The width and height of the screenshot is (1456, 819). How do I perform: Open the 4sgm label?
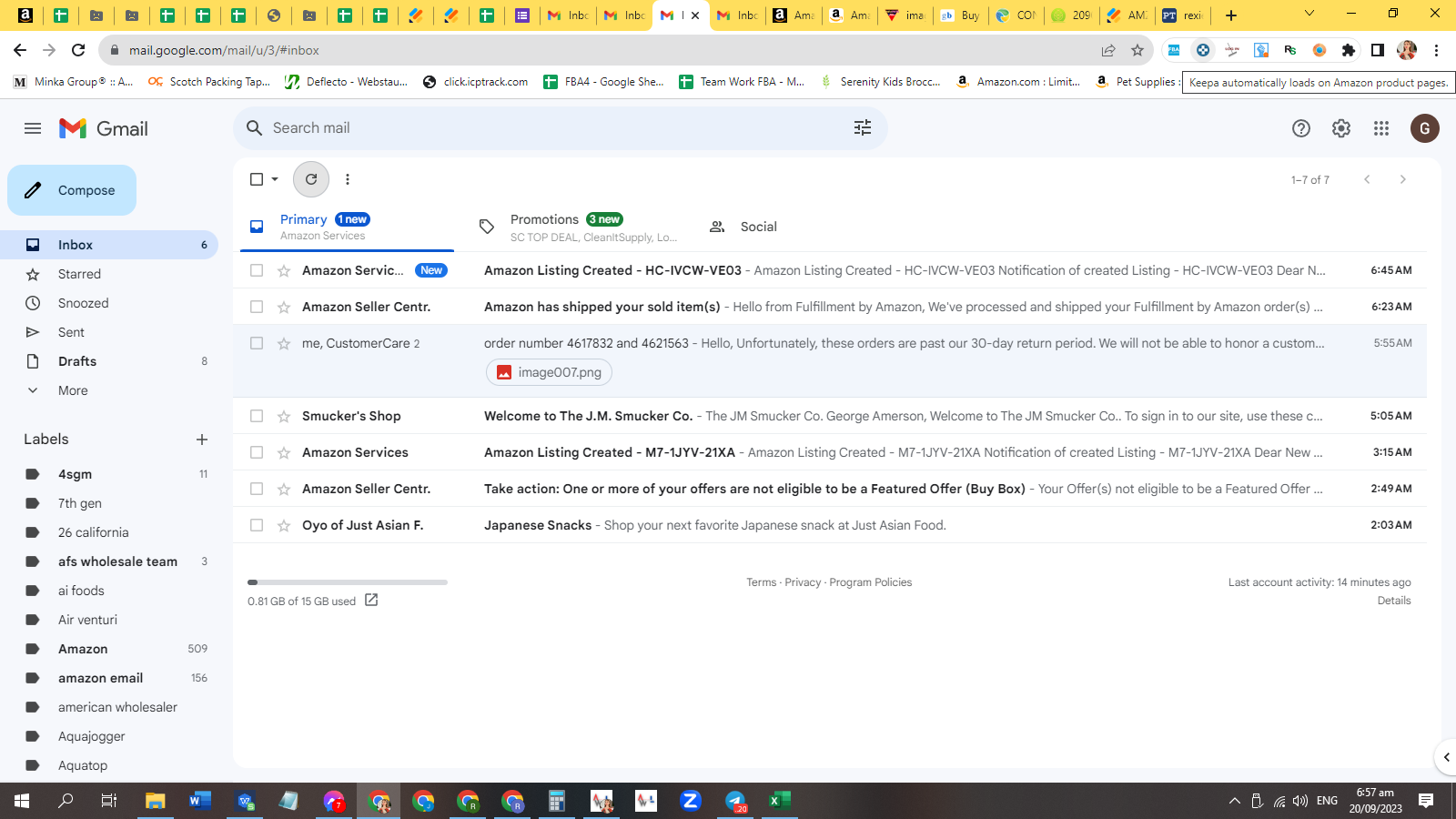click(109, 474)
